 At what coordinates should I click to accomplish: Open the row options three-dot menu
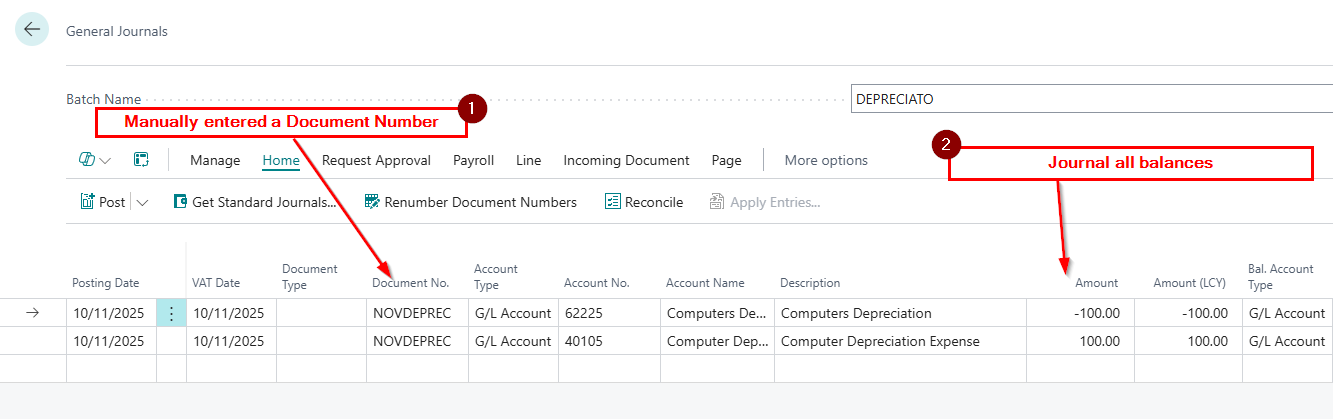tap(171, 313)
